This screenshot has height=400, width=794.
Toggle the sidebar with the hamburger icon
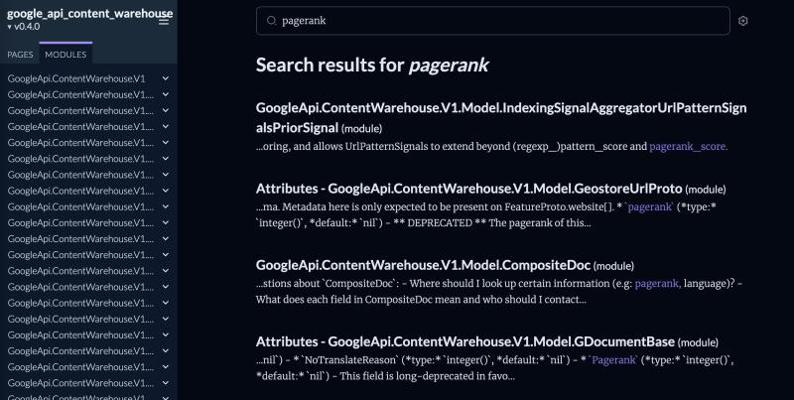coord(164,21)
